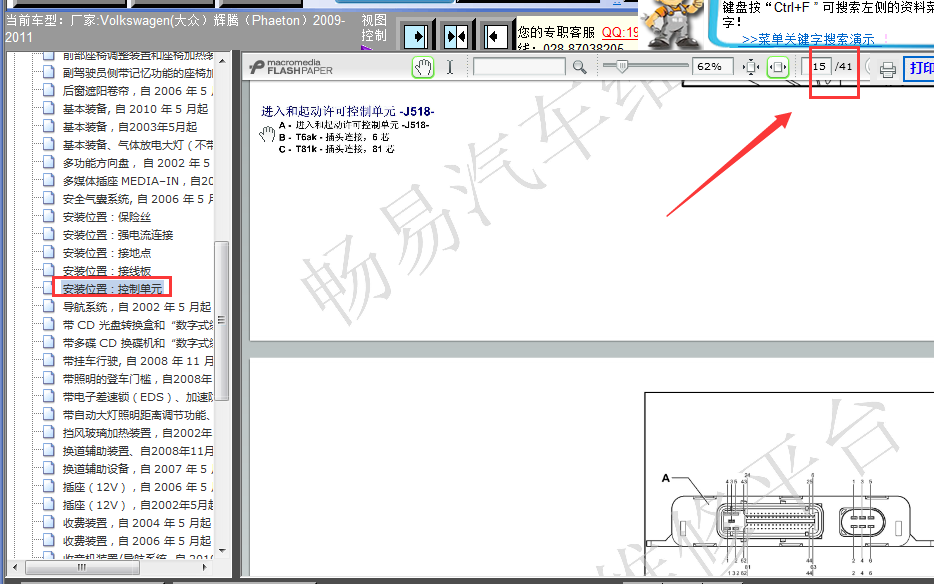Click the 视图控制 label
Viewport: 934px width, 584px height.
[374, 28]
